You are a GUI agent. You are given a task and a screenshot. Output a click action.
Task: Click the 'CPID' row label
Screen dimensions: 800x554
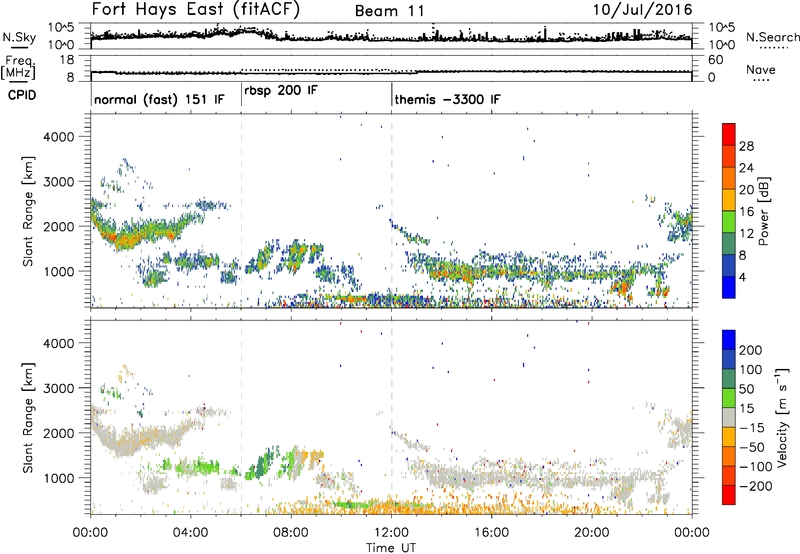click(22, 95)
